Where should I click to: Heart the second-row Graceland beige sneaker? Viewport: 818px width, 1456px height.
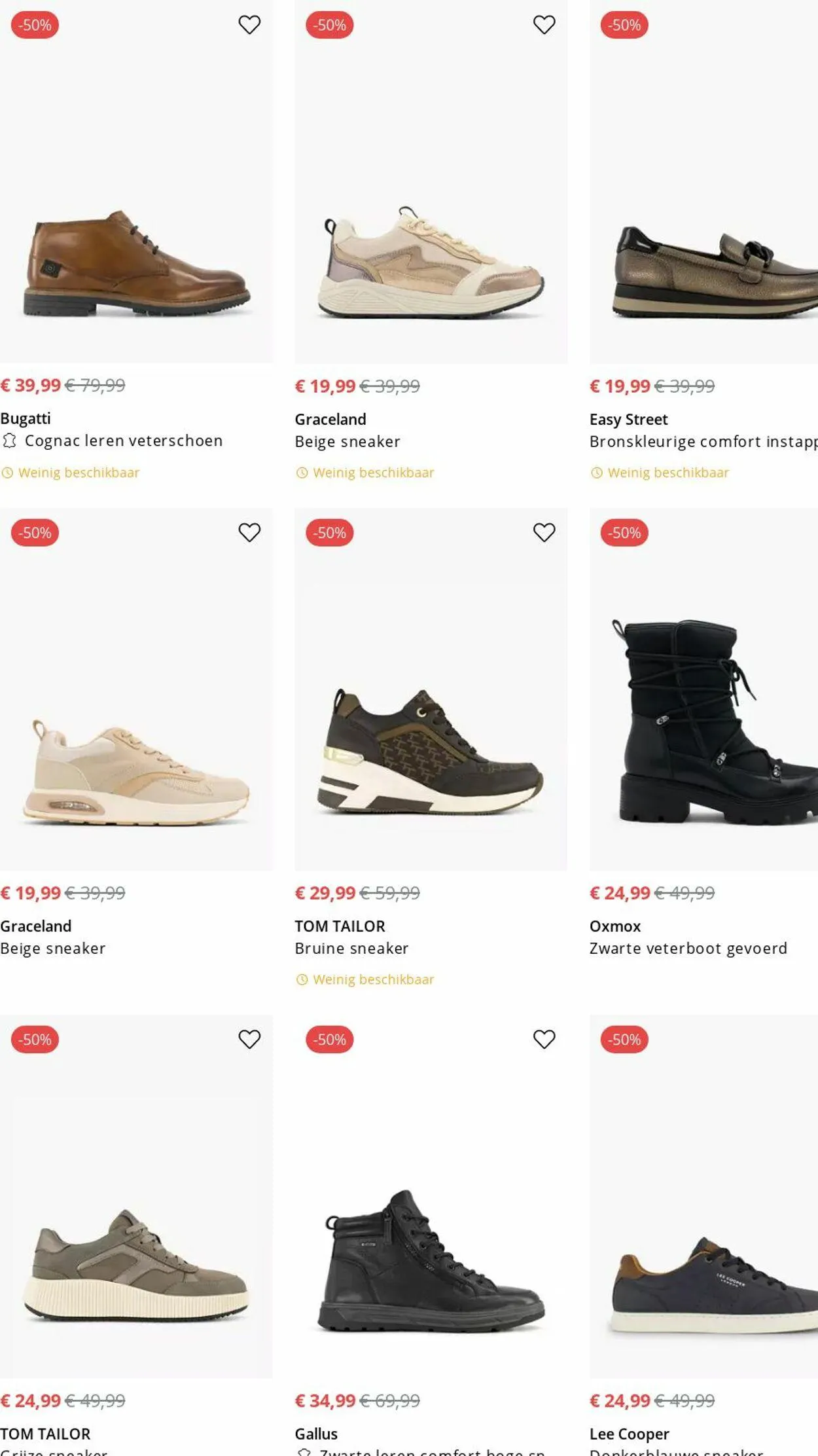(x=249, y=532)
